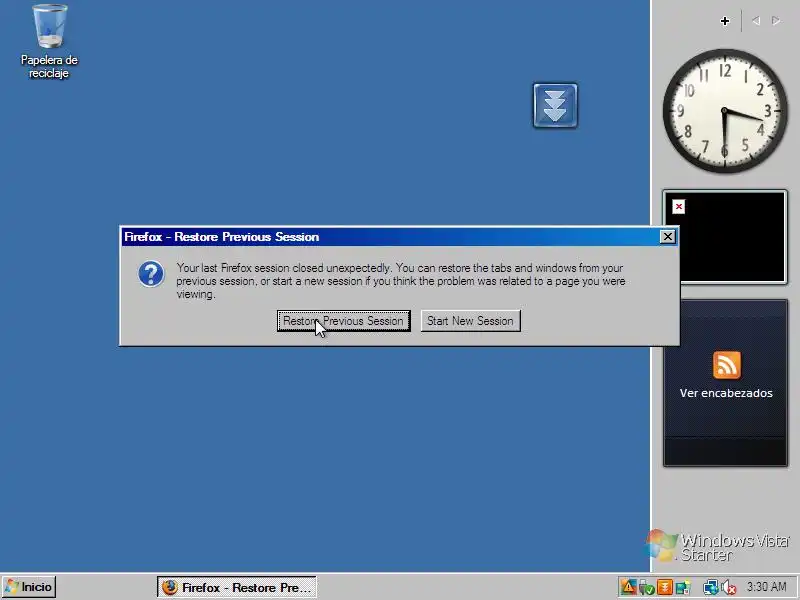Click the blue double-arrow download widget on the desktop
Viewport: 800px width, 600px height.
(x=555, y=106)
